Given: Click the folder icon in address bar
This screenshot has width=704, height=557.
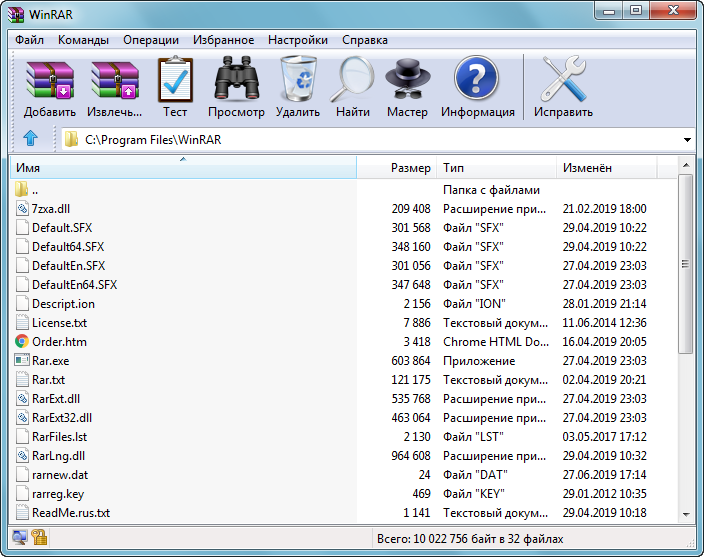Looking at the screenshot, I should (x=71, y=140).
